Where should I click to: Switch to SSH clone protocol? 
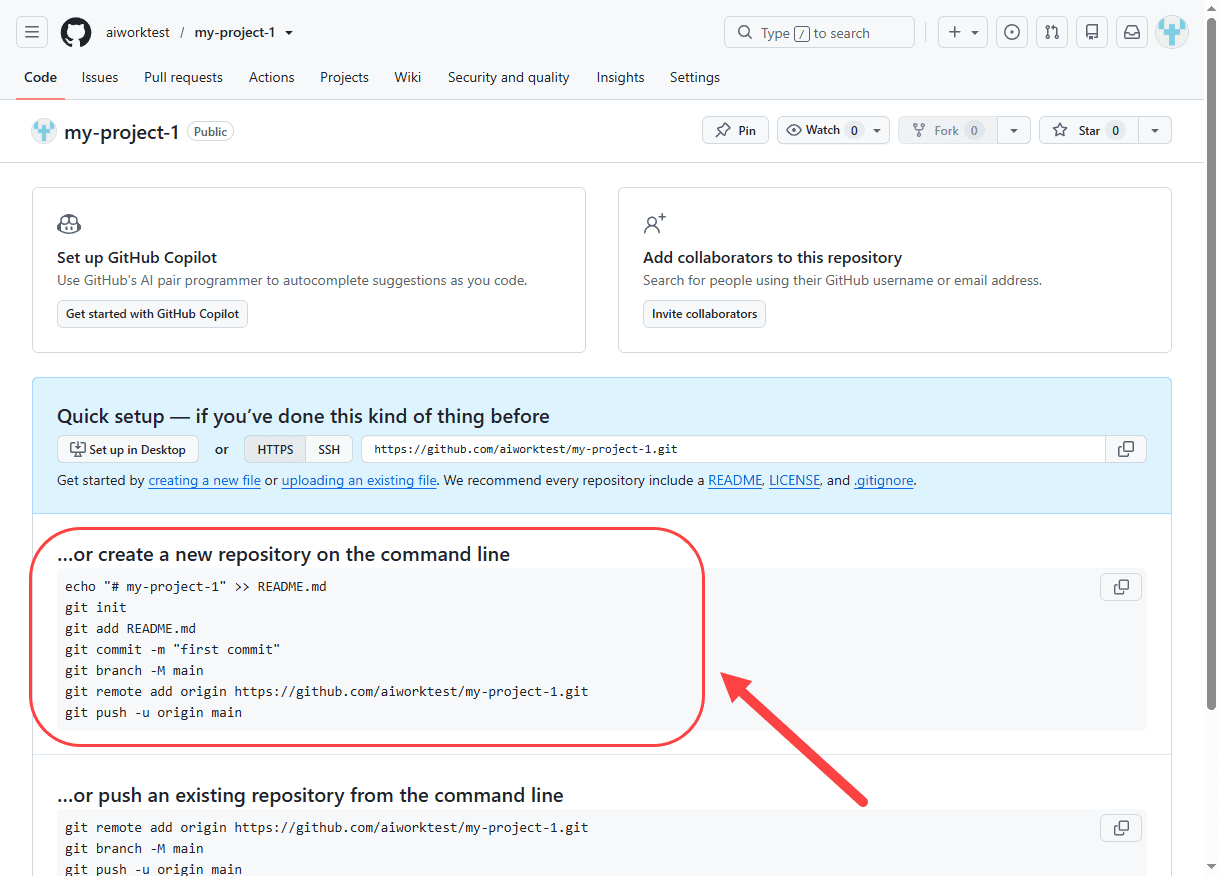tap(329, 449)
